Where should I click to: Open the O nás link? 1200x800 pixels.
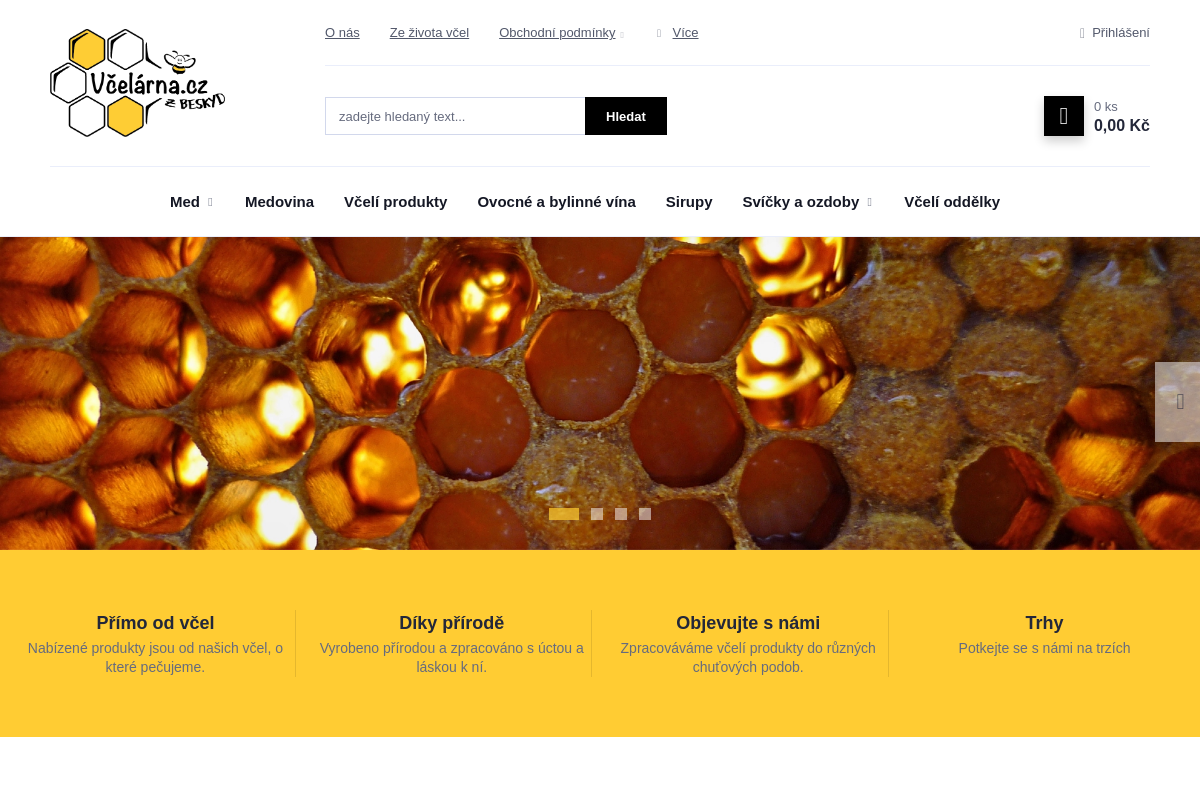click(x=342, y=33)
